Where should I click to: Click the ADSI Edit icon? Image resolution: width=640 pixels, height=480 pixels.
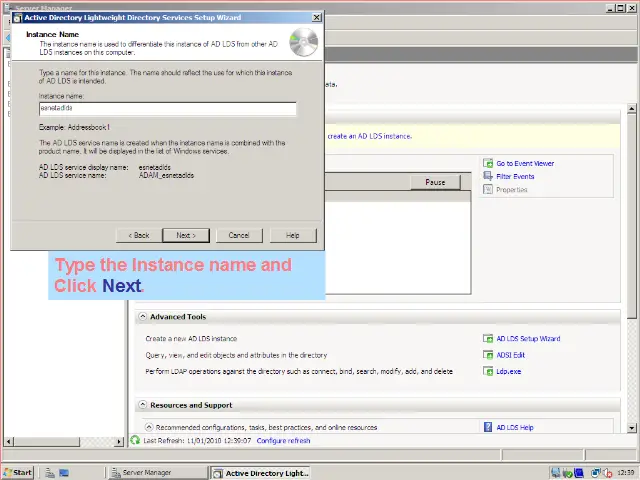coord(488,355)
